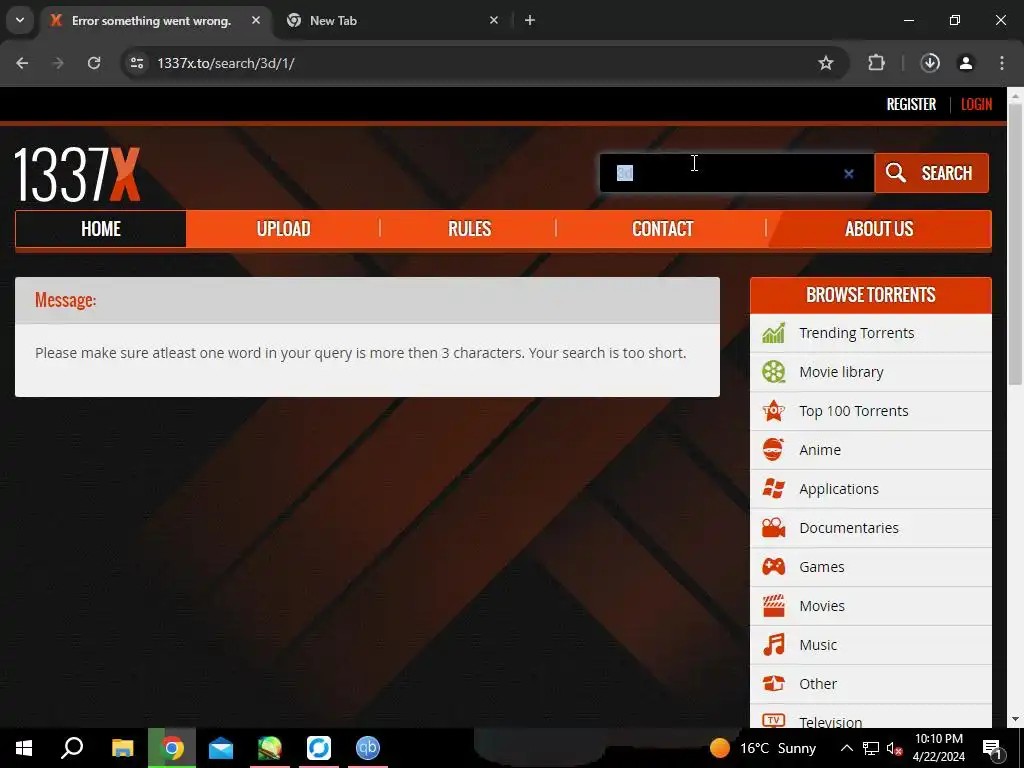
Task: Open File Explorer from the taskbar
Action: point(122,748)
